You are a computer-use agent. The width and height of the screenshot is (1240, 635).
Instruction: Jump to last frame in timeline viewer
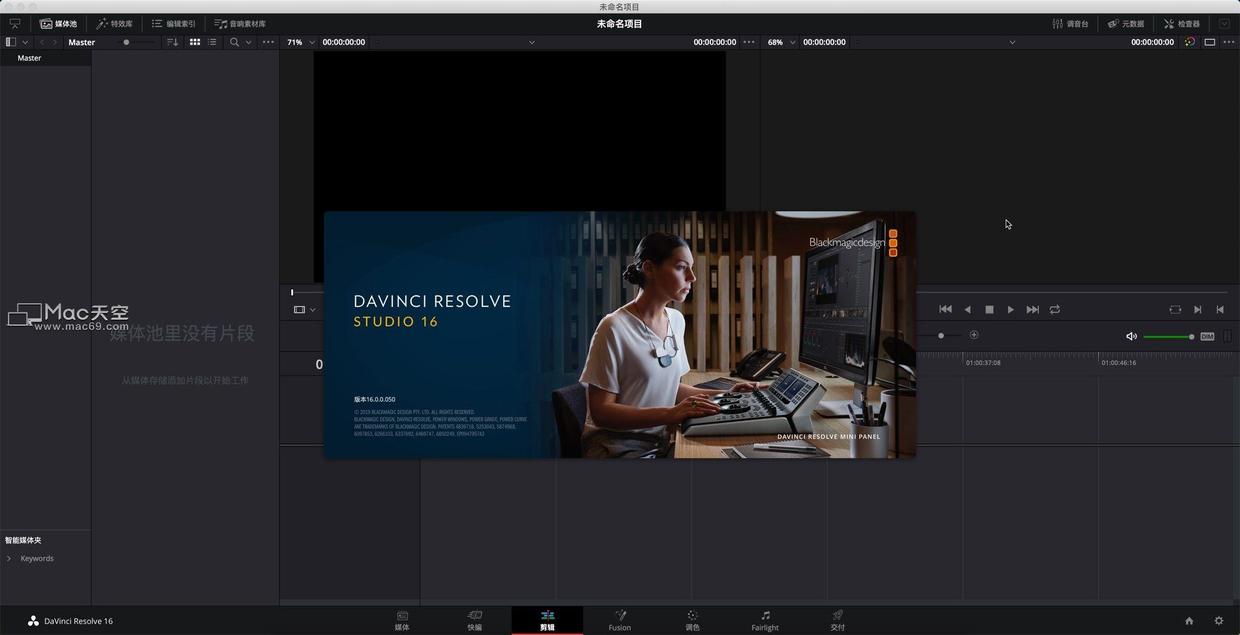(x=1033, y=309)
